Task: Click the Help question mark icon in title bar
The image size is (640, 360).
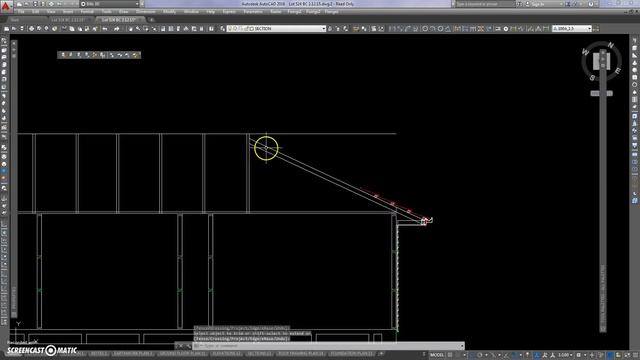Action: (x=591, y=4)
